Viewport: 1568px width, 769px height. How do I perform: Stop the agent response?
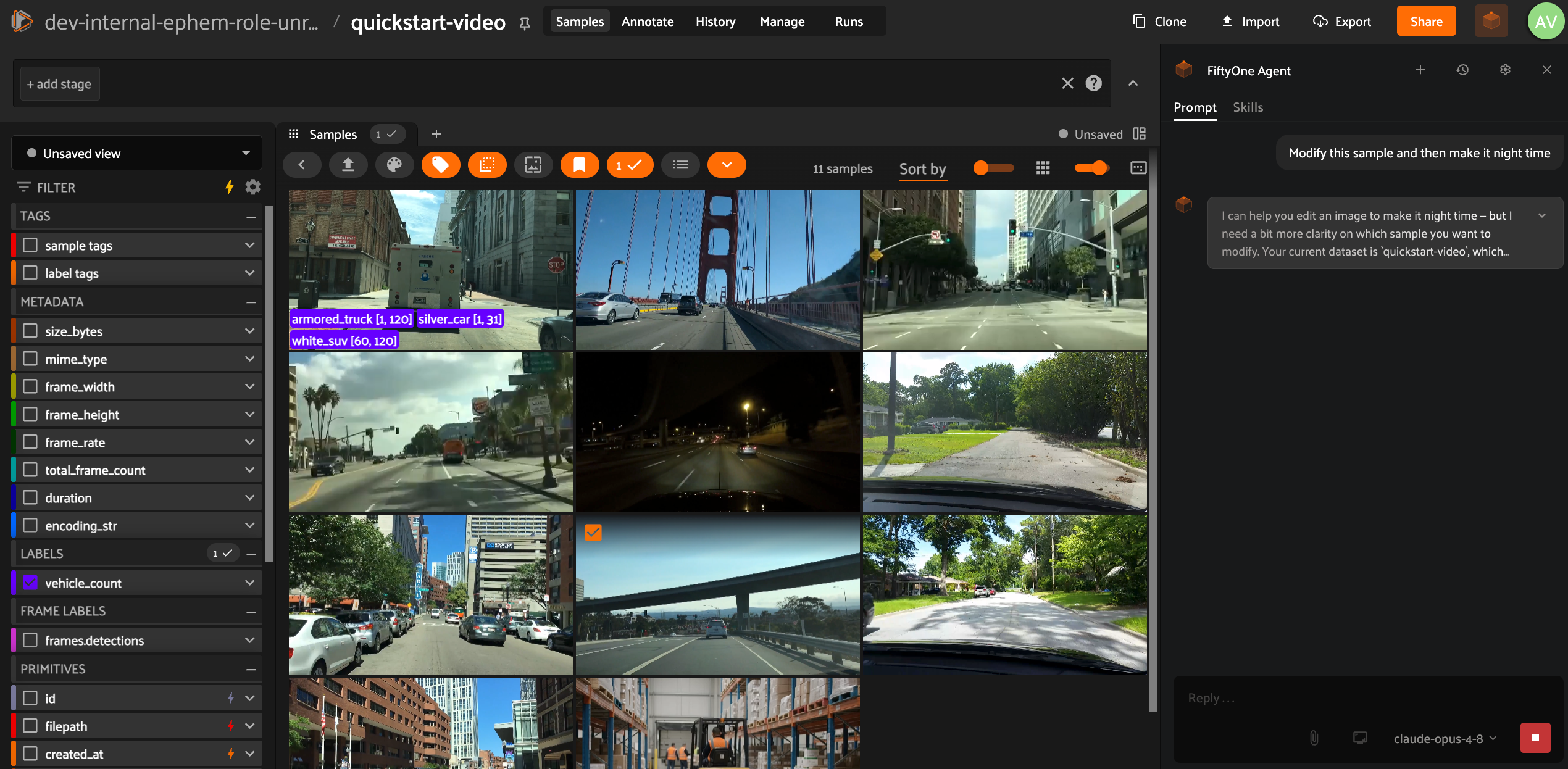1535,738
